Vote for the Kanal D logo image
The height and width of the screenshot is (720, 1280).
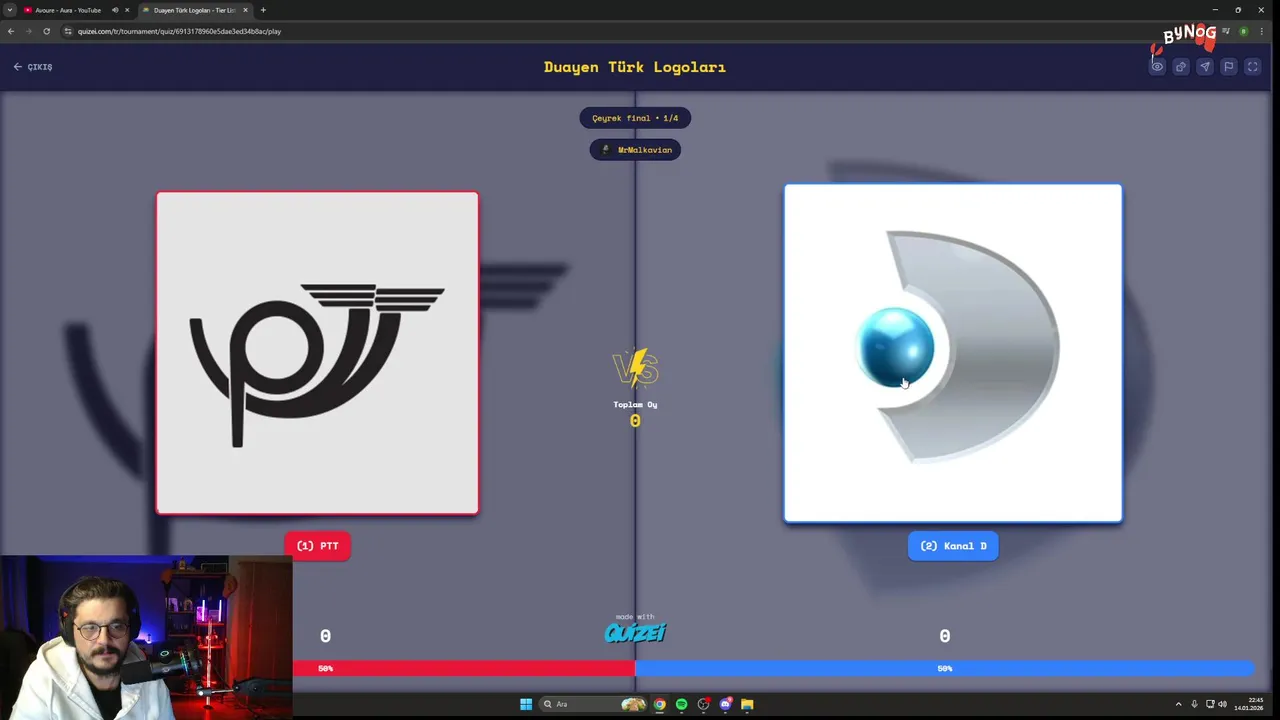[953, 353]
